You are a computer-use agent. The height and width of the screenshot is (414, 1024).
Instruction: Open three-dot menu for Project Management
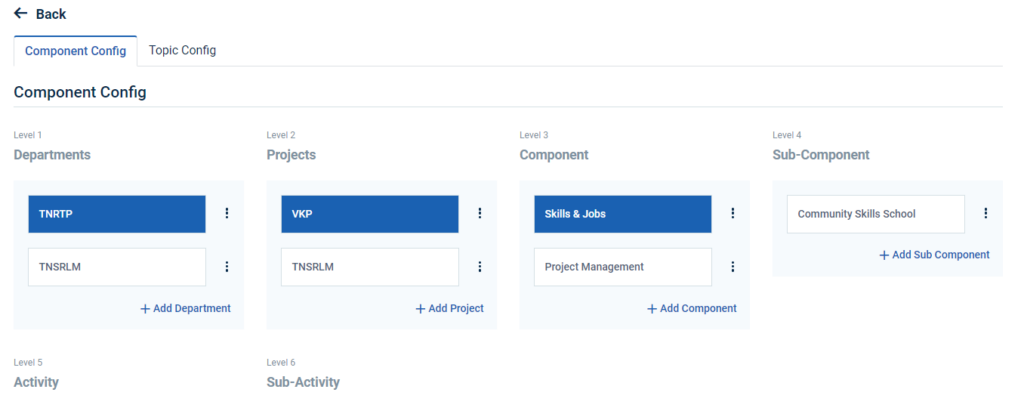[x=733, y=266]
